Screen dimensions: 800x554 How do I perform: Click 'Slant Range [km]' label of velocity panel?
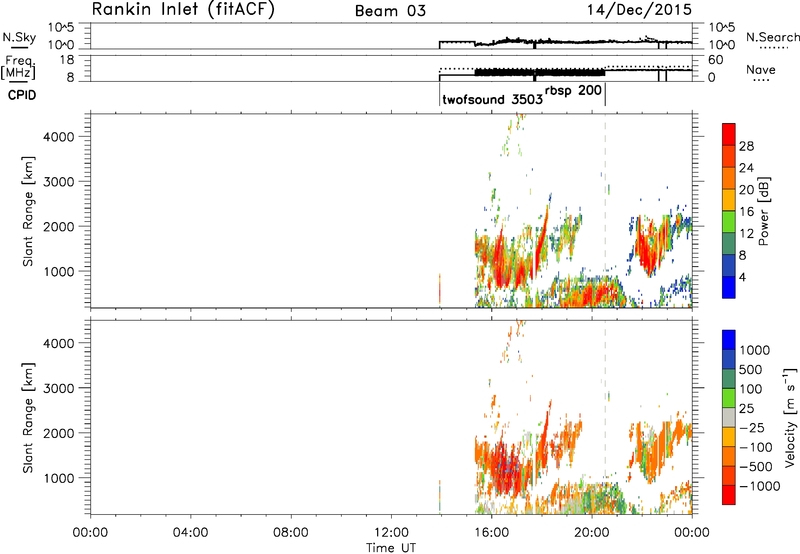point(28,418)
